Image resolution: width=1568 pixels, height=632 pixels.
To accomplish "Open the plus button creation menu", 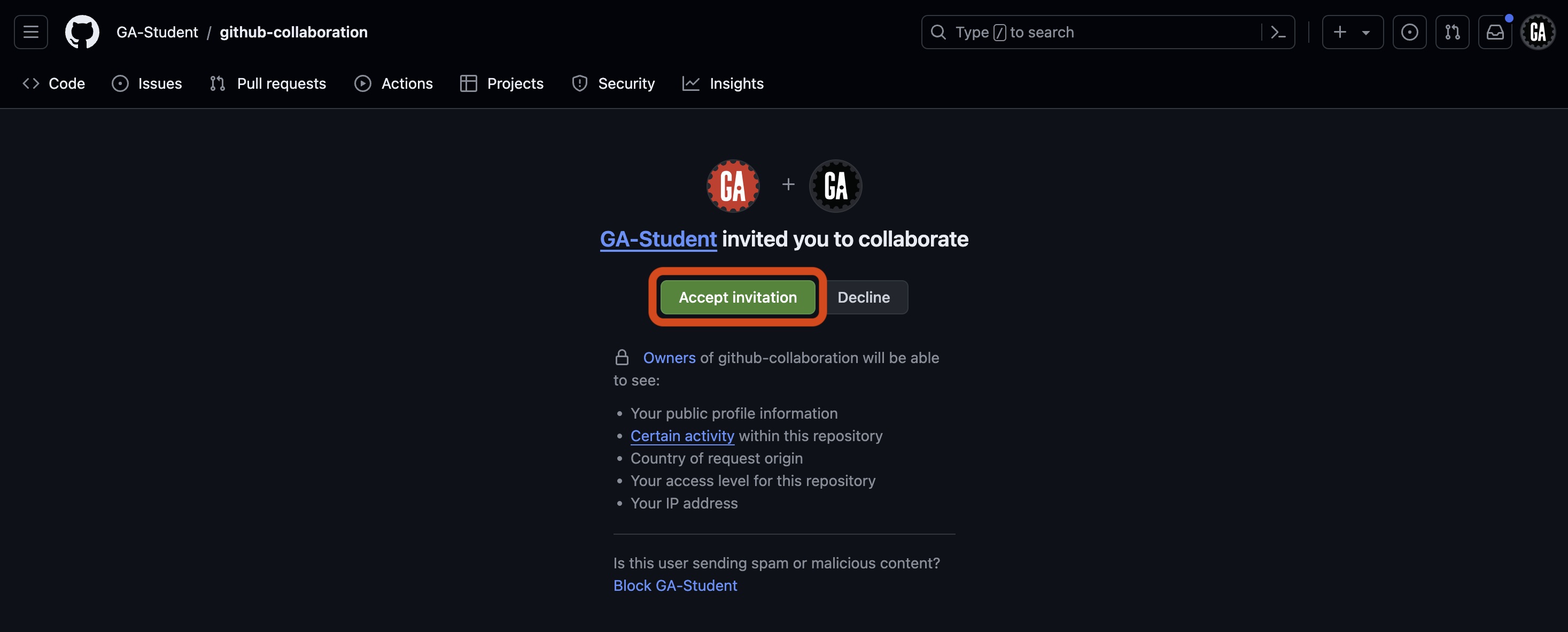I will 1340,32.
